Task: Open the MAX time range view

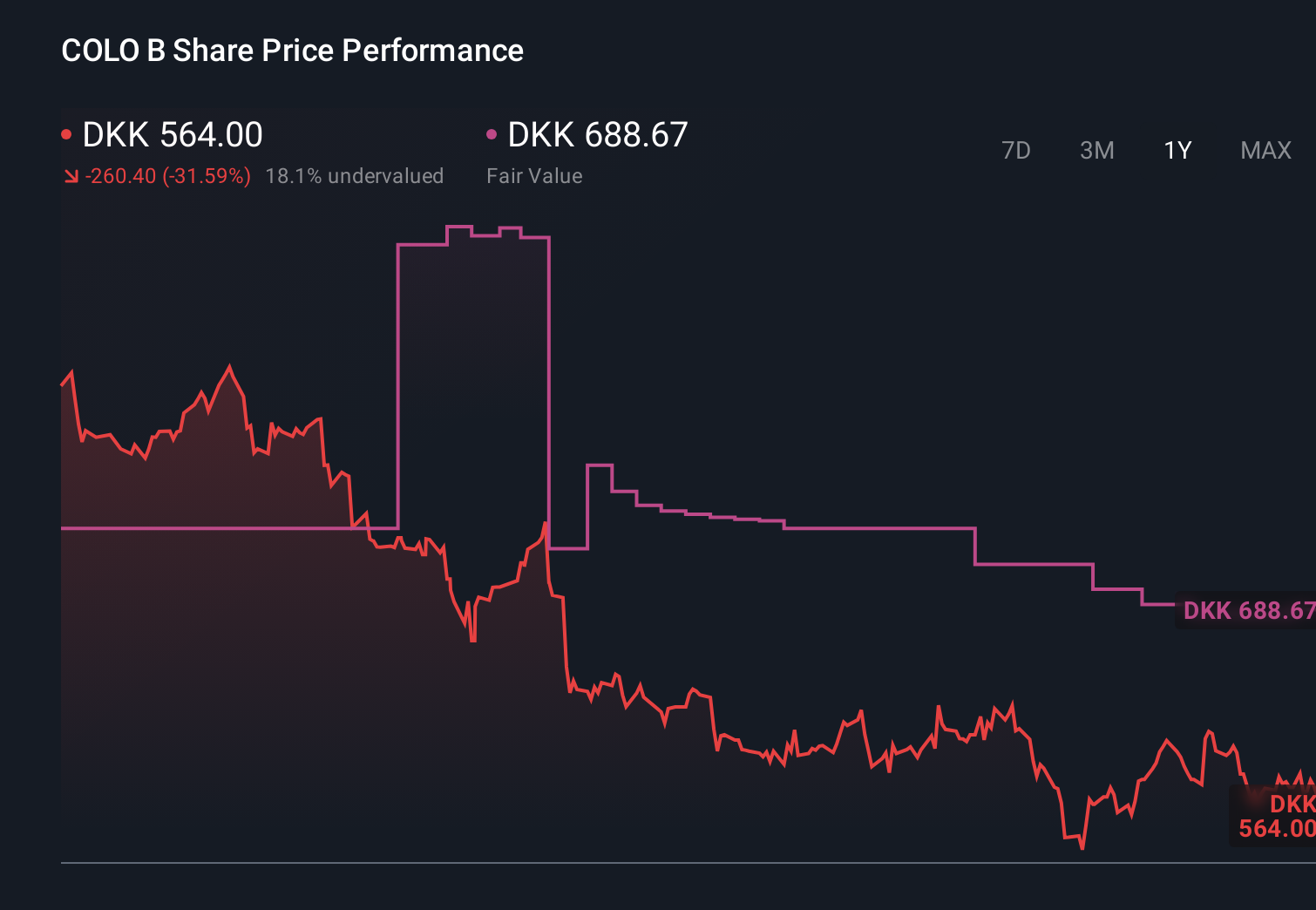Action: (1265, 150)
